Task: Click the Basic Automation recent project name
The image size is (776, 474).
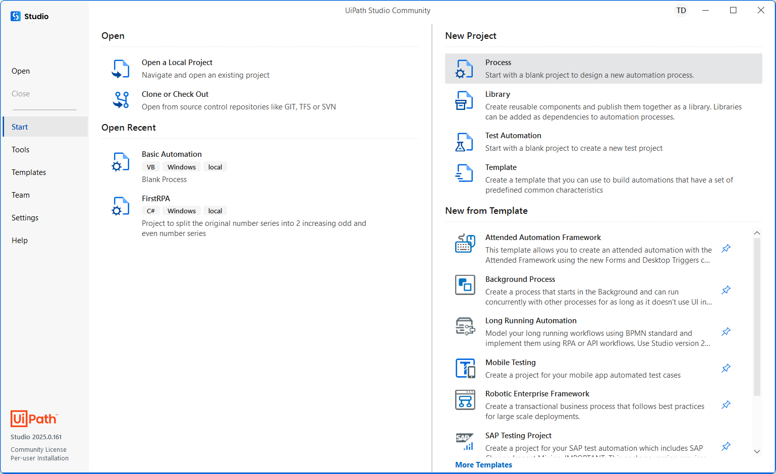Action: point(172,154)
